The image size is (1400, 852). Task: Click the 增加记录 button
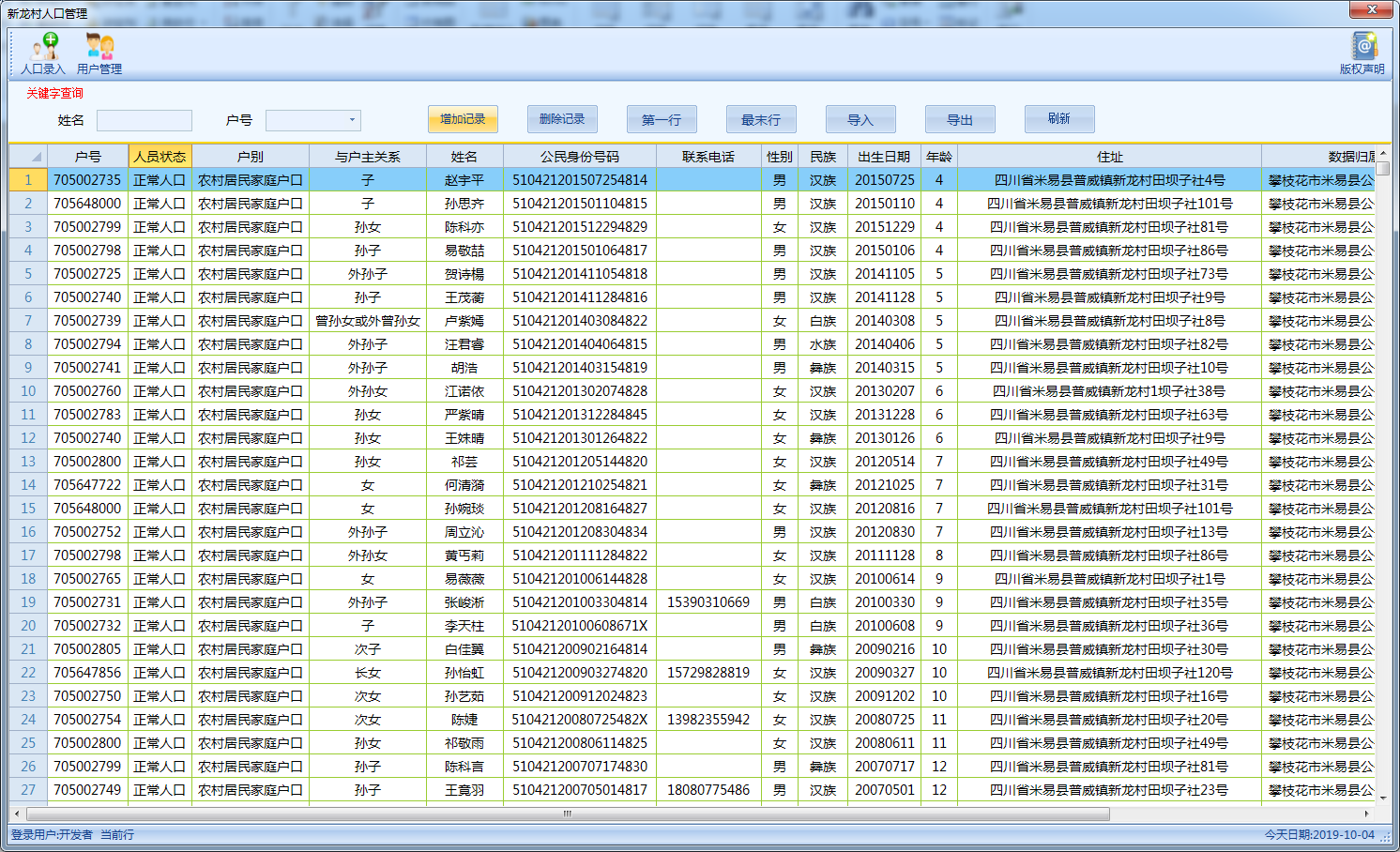463,119
